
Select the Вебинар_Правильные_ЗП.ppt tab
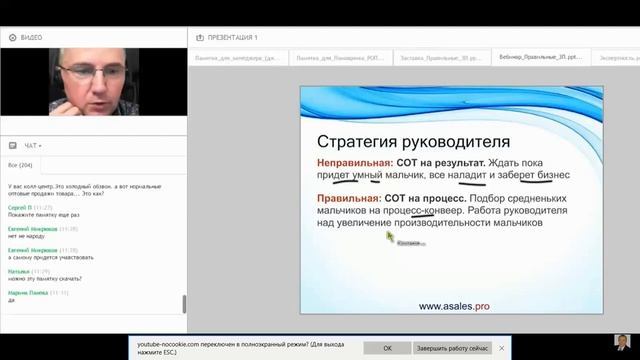click(540, 57)
